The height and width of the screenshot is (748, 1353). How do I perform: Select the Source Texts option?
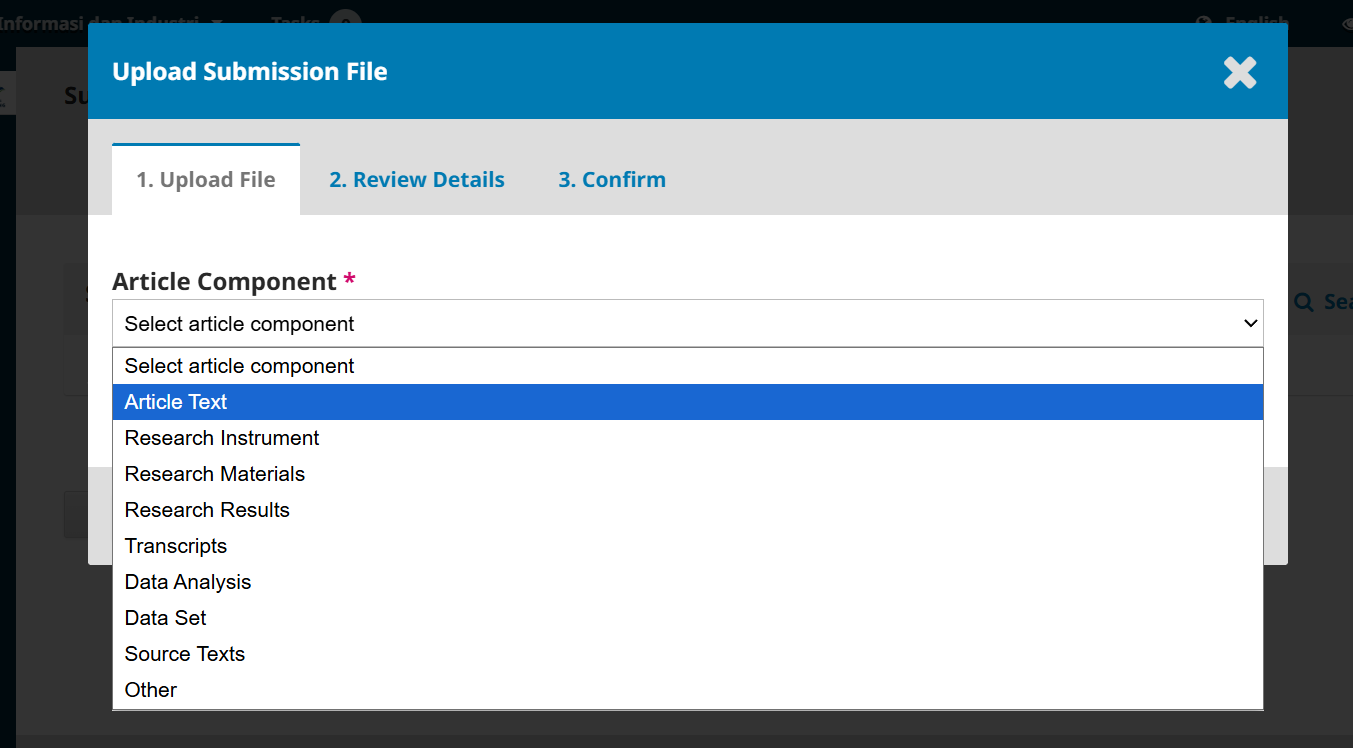185,654
